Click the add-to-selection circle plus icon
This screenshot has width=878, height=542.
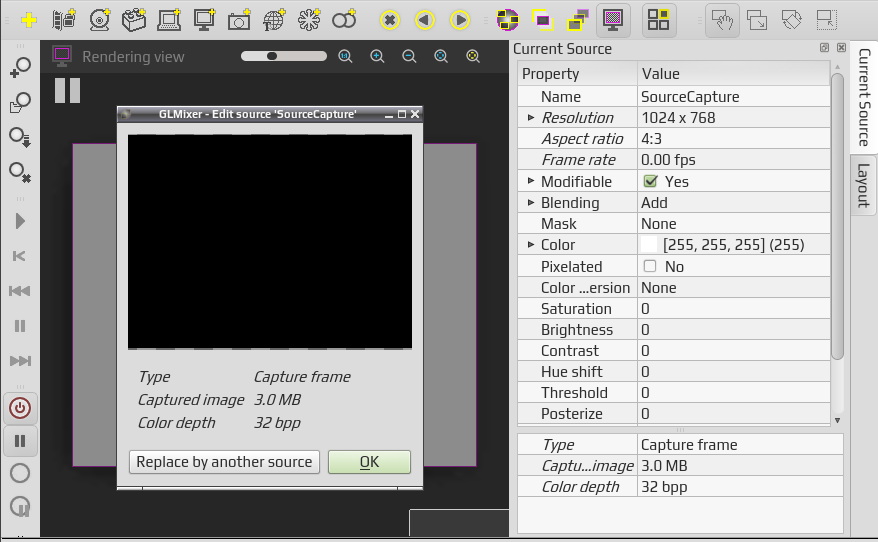pyautogui.click(x=20, y=67)
